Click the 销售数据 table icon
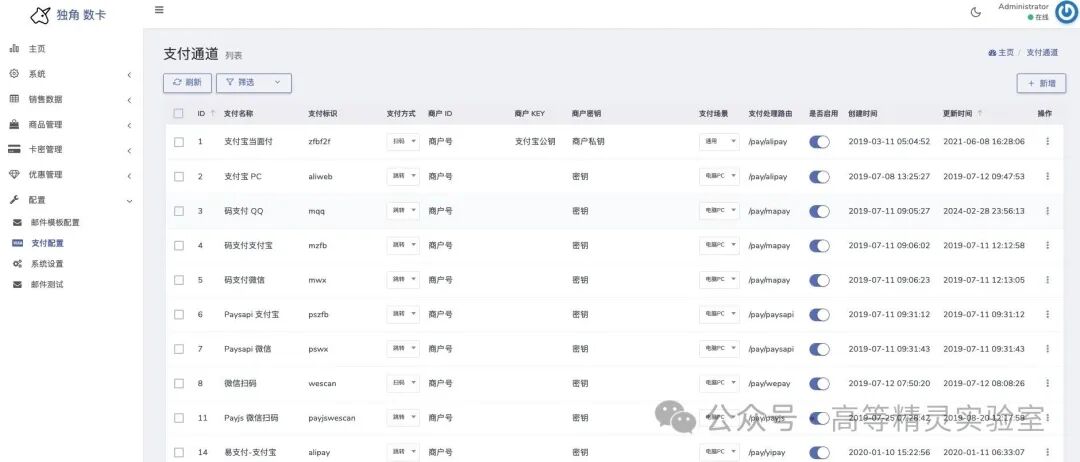1080x462 pixels. (14, 99)
